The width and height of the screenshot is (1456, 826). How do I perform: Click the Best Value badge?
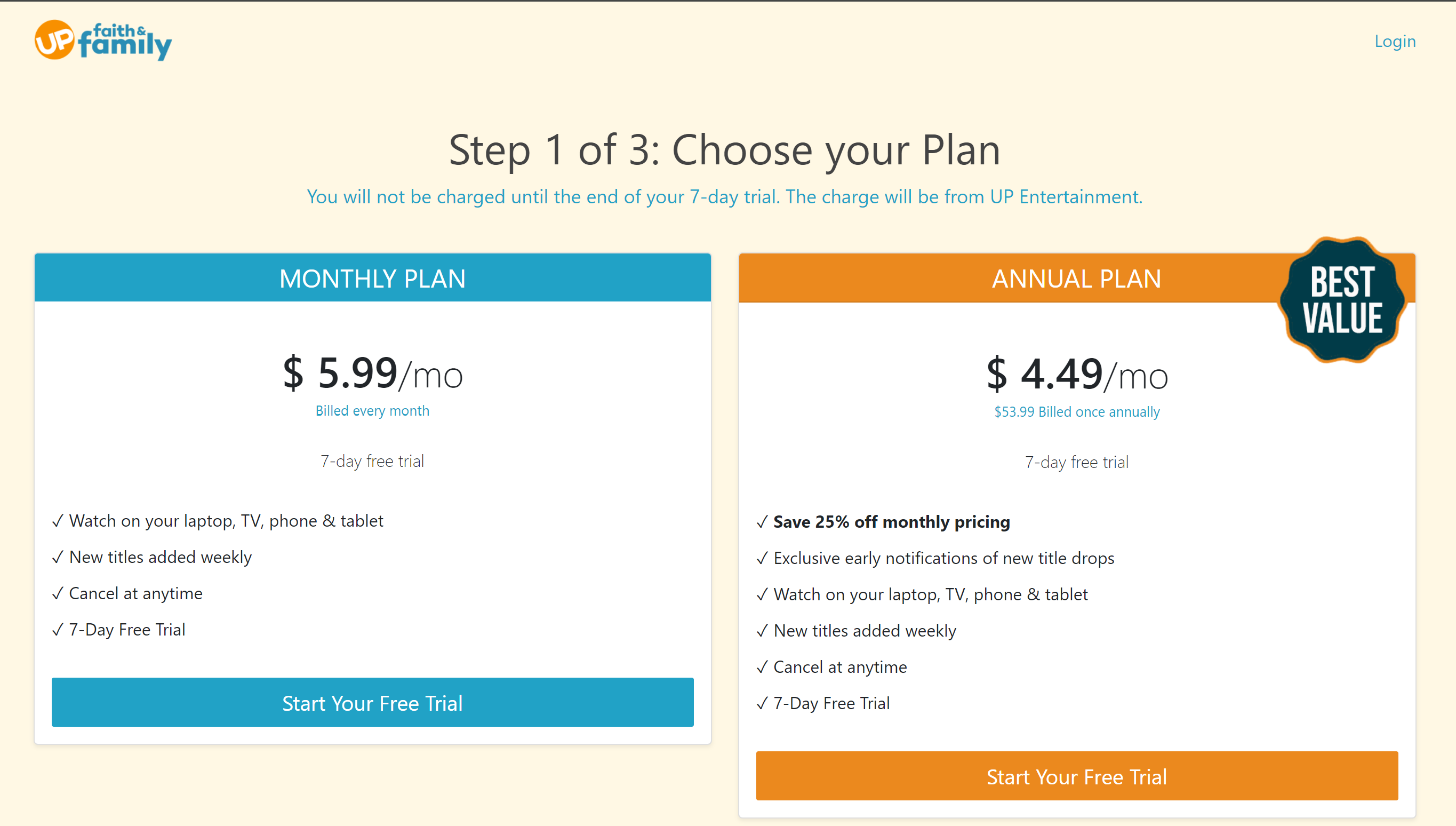click(1342, 299)
